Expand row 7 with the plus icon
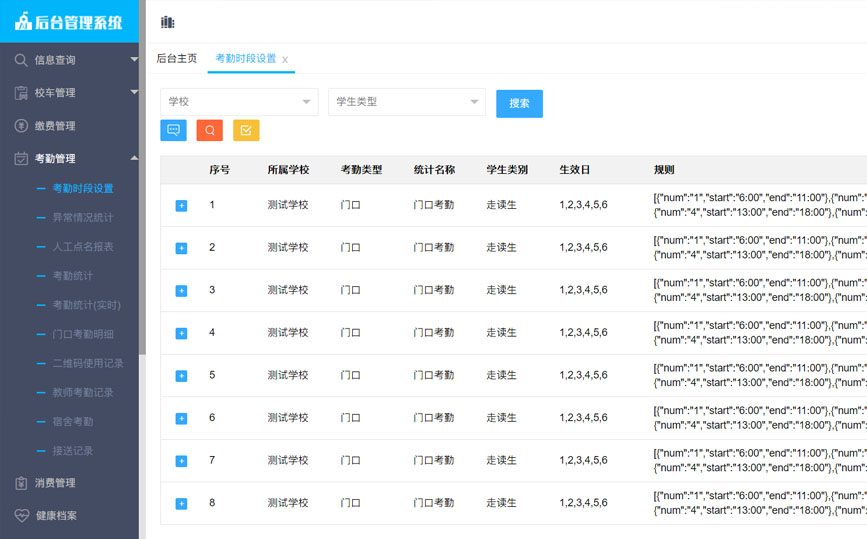This screenshot has height=539, width=867. pos(181,461)
